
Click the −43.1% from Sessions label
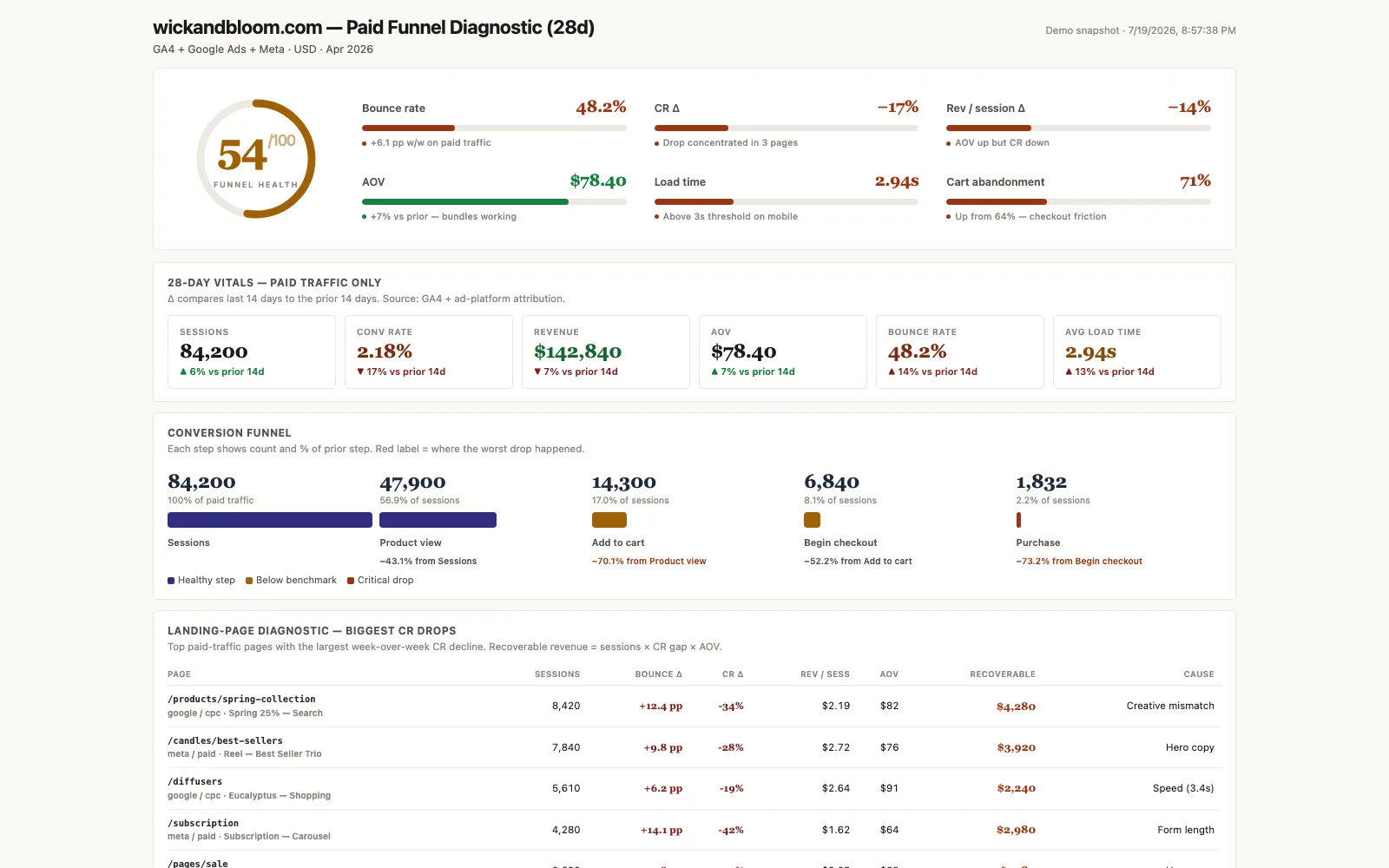(x=428, y=562)
